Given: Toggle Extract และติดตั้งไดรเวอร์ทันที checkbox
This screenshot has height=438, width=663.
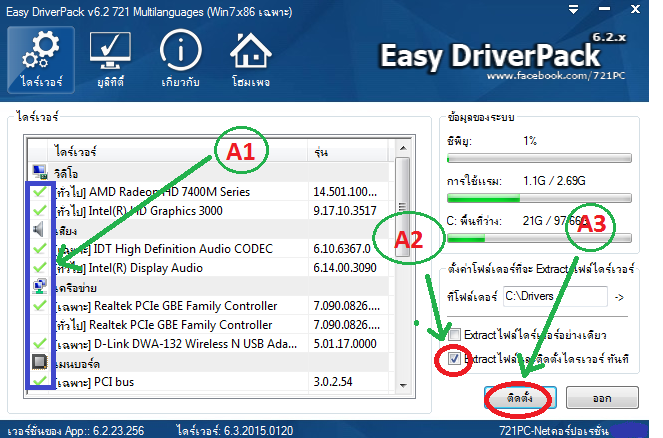Looking at the screenshot, I should (455, 359).
